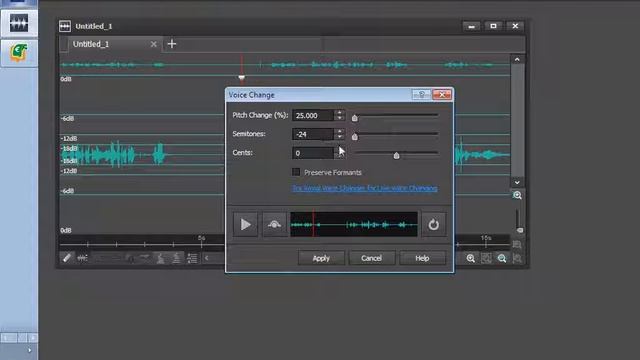Close the Voice Change dialog with red X
The image size is (640, 360).
(x=442, y=95)
